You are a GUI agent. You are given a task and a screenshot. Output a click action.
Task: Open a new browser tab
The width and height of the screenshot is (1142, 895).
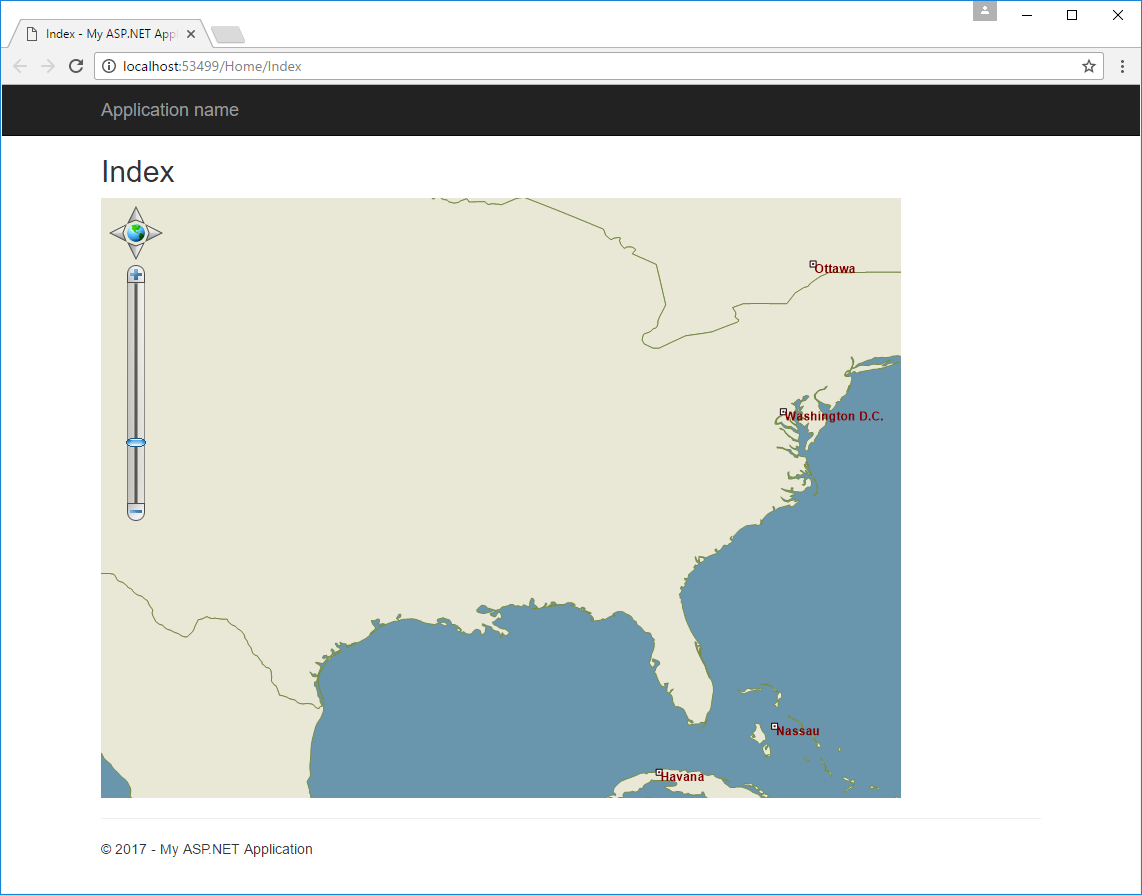point(228,35)
